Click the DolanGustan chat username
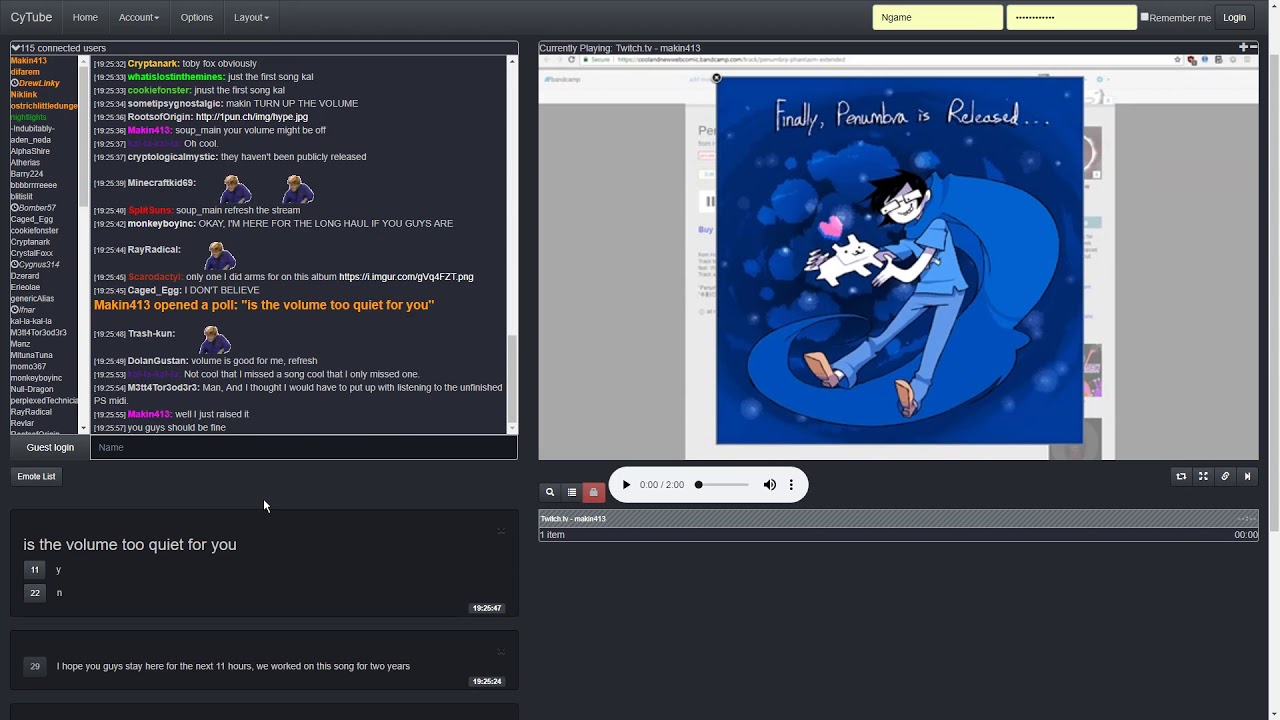 157,361
